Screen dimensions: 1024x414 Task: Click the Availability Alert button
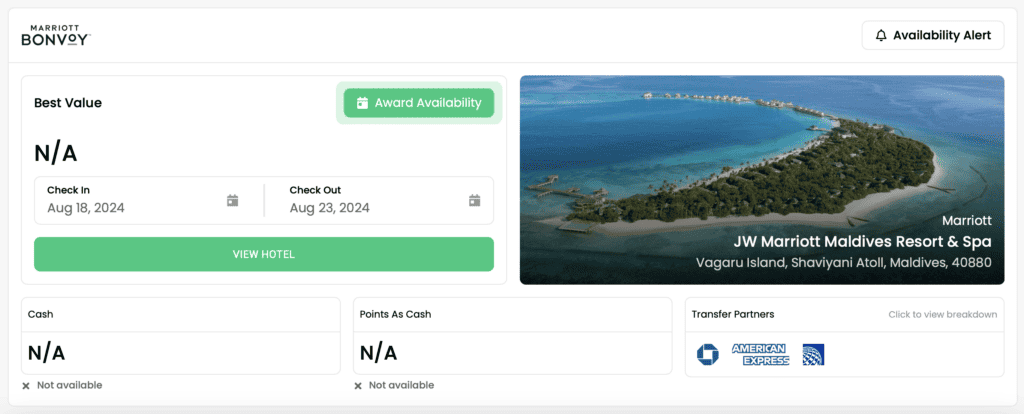coord(933,36)
